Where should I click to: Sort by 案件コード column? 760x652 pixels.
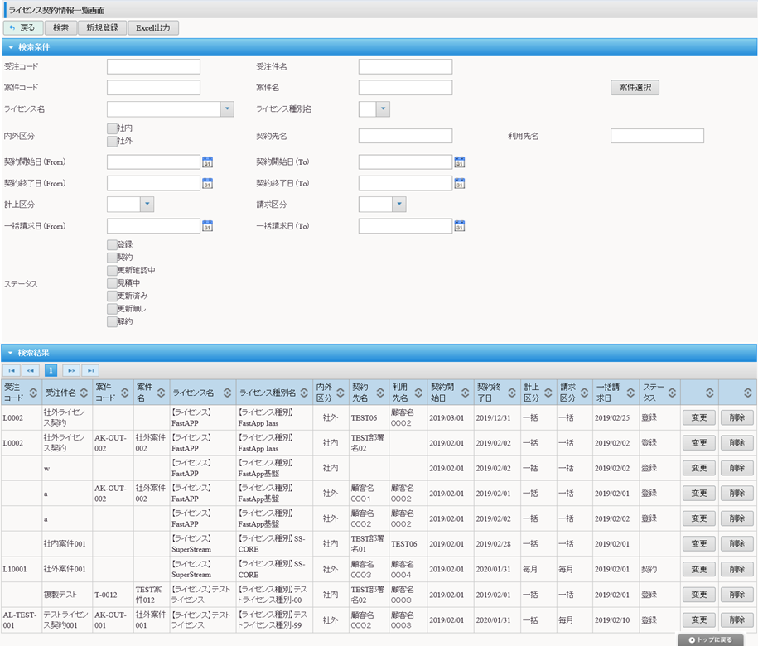[125, 393]
